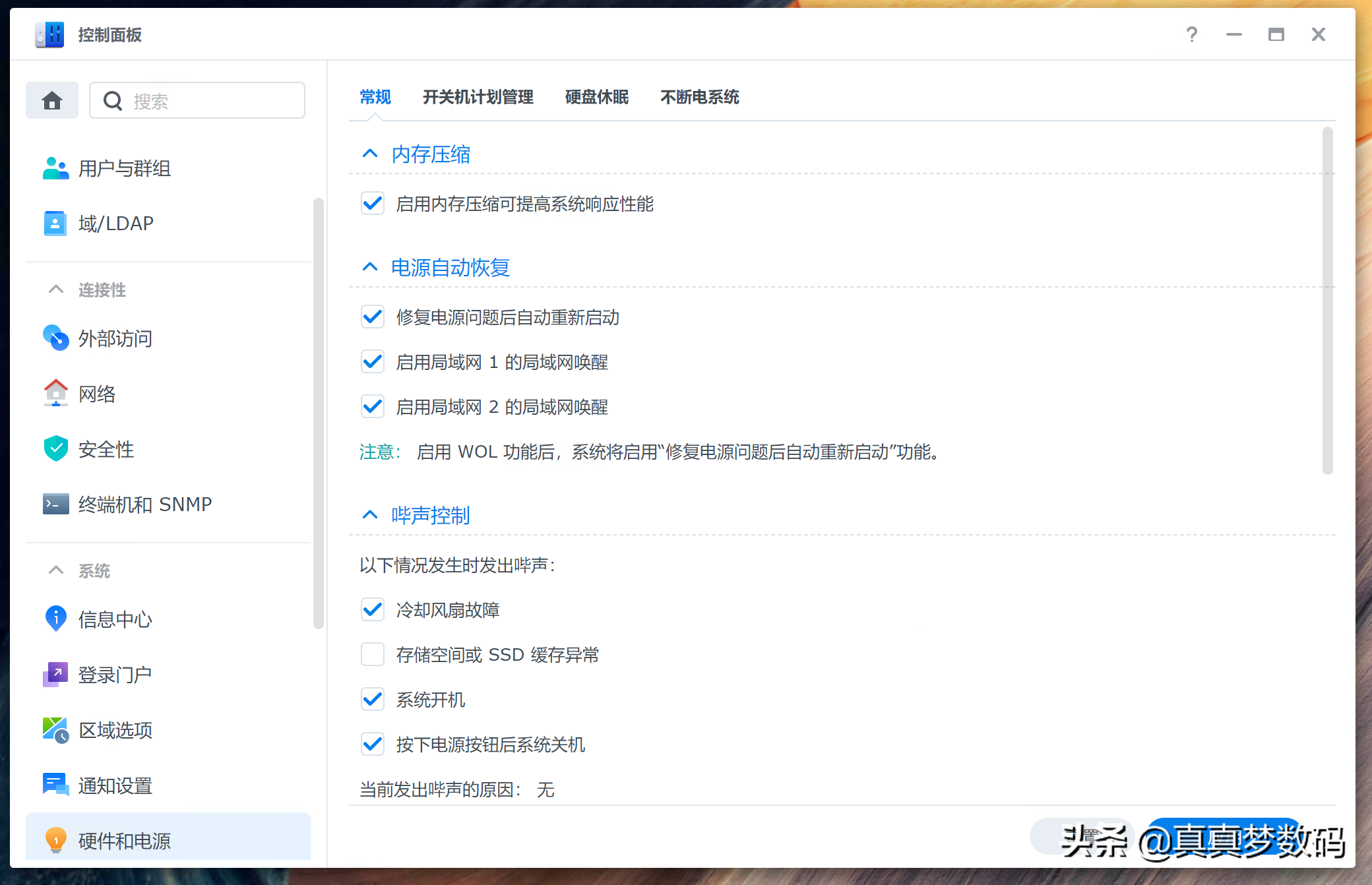
Task: Collapse the Connectivity (连接性) sidebar group
Action: tap(56, 290)
